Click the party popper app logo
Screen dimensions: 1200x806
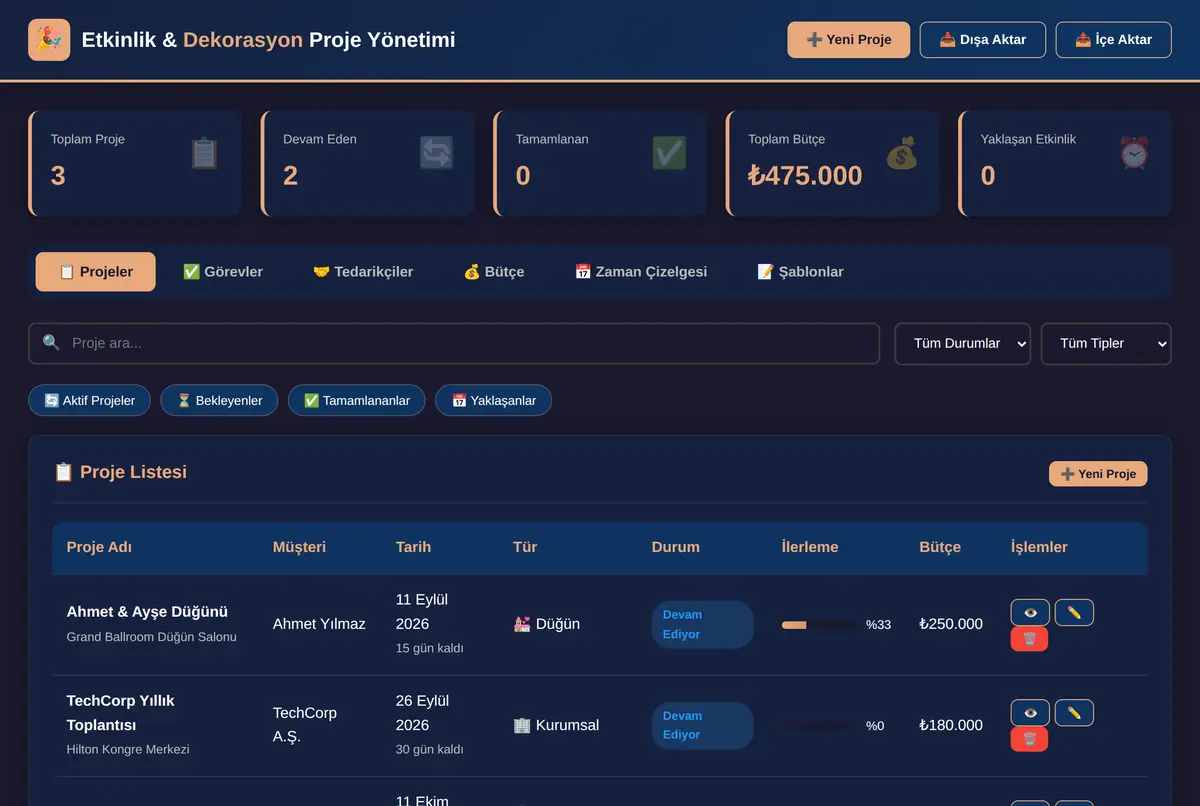[x=49, y=40]
